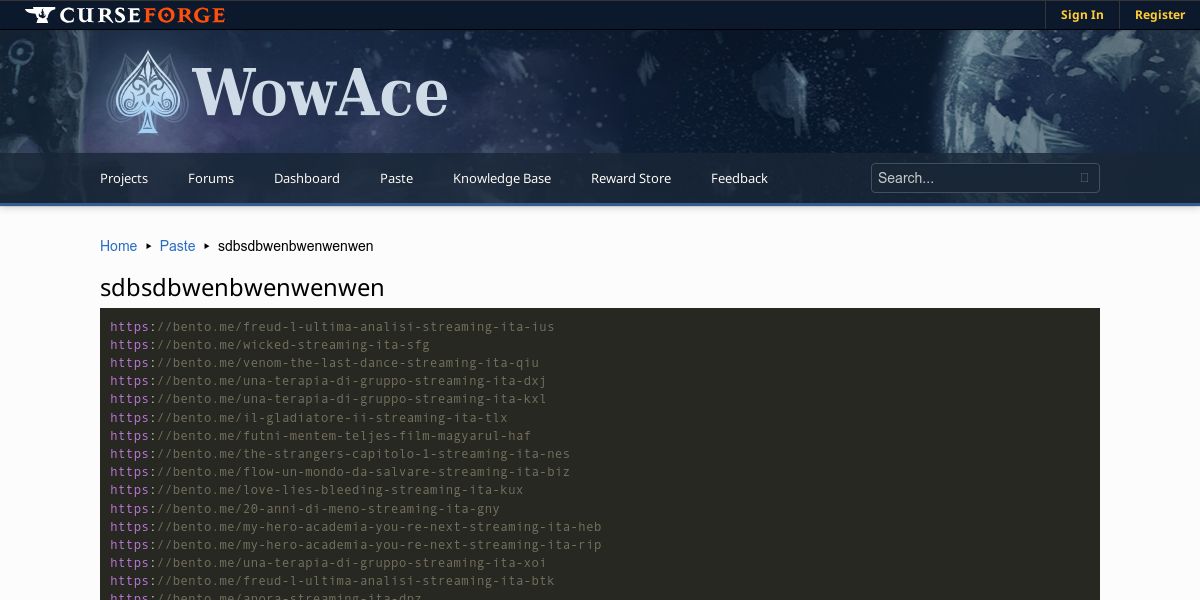Select Paste in navigation bar
Viewport: 1200px width, 600px height.
396,178
